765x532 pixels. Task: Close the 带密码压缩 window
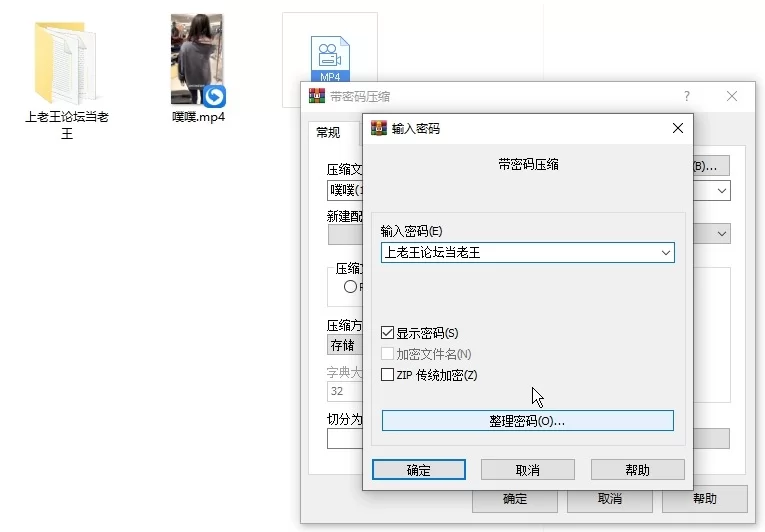(x=732, y=96)
